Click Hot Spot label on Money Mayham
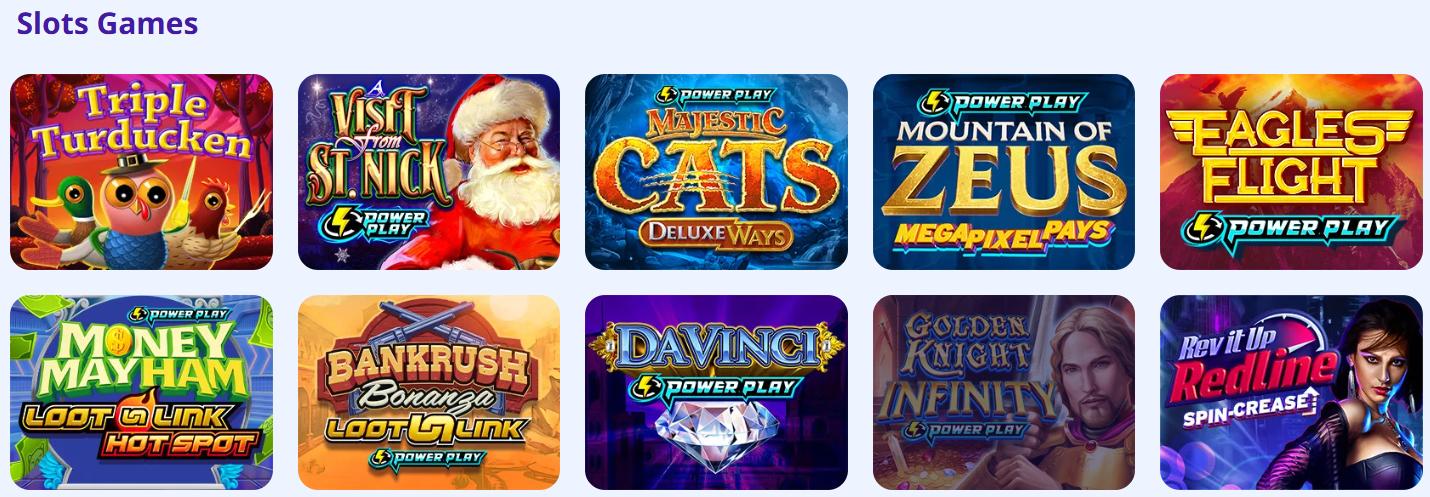The image size is (1430, 497). (x=178, y=442)
